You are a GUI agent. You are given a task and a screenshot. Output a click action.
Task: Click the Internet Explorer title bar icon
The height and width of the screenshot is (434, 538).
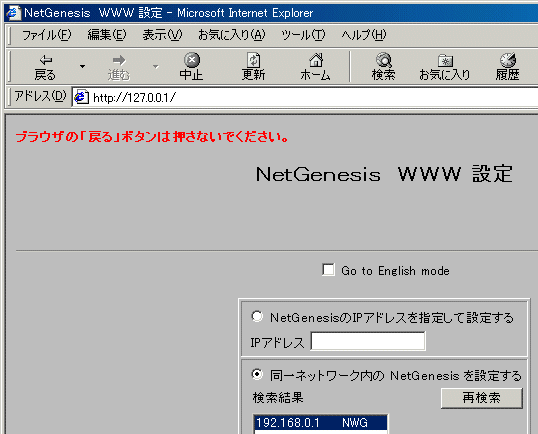coord(13,13)
